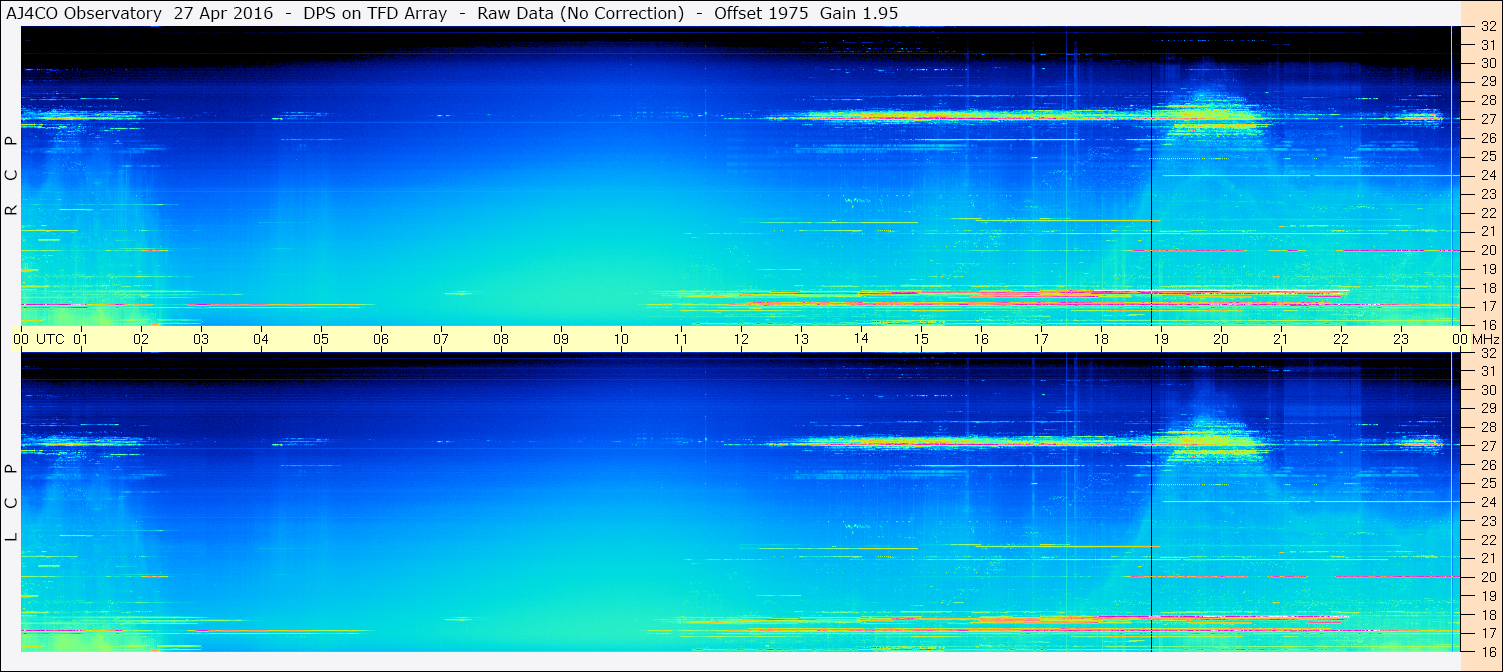The image size is (1503, 672).
Task: Select hour 09 on the UTC axis
Action: pos(561,339)
